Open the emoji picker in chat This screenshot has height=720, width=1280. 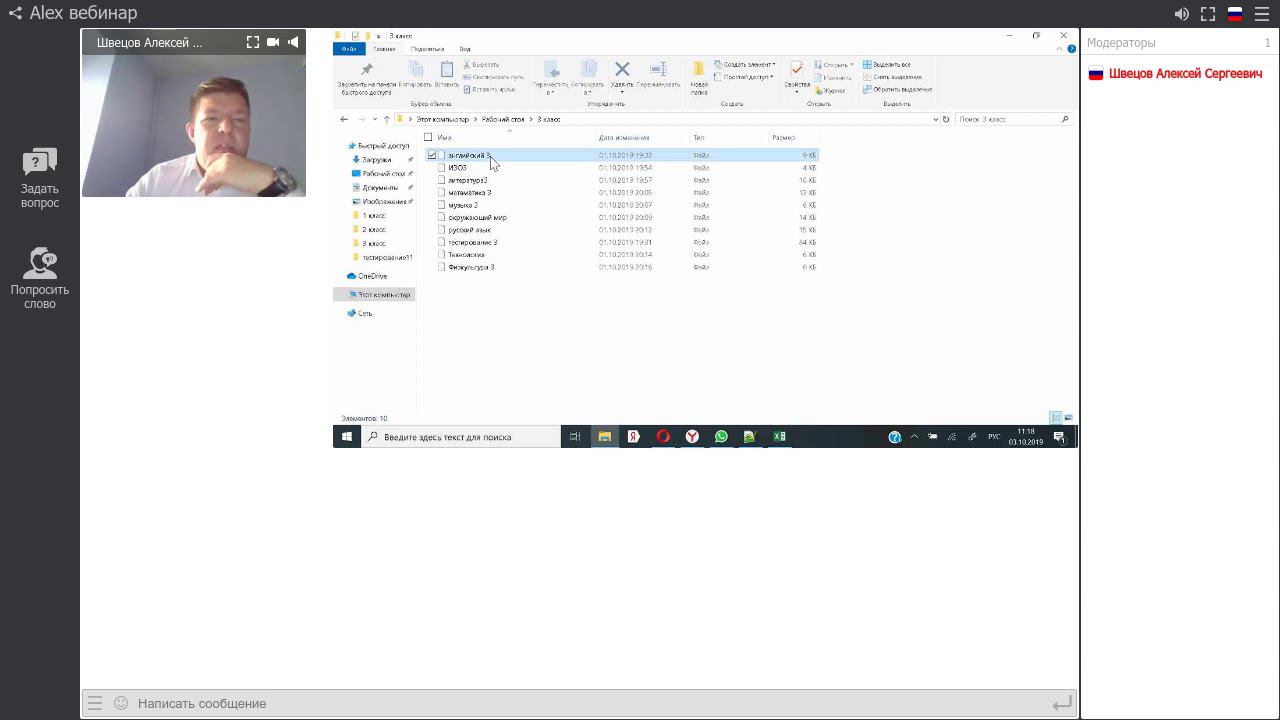click(x=121, y=703)
